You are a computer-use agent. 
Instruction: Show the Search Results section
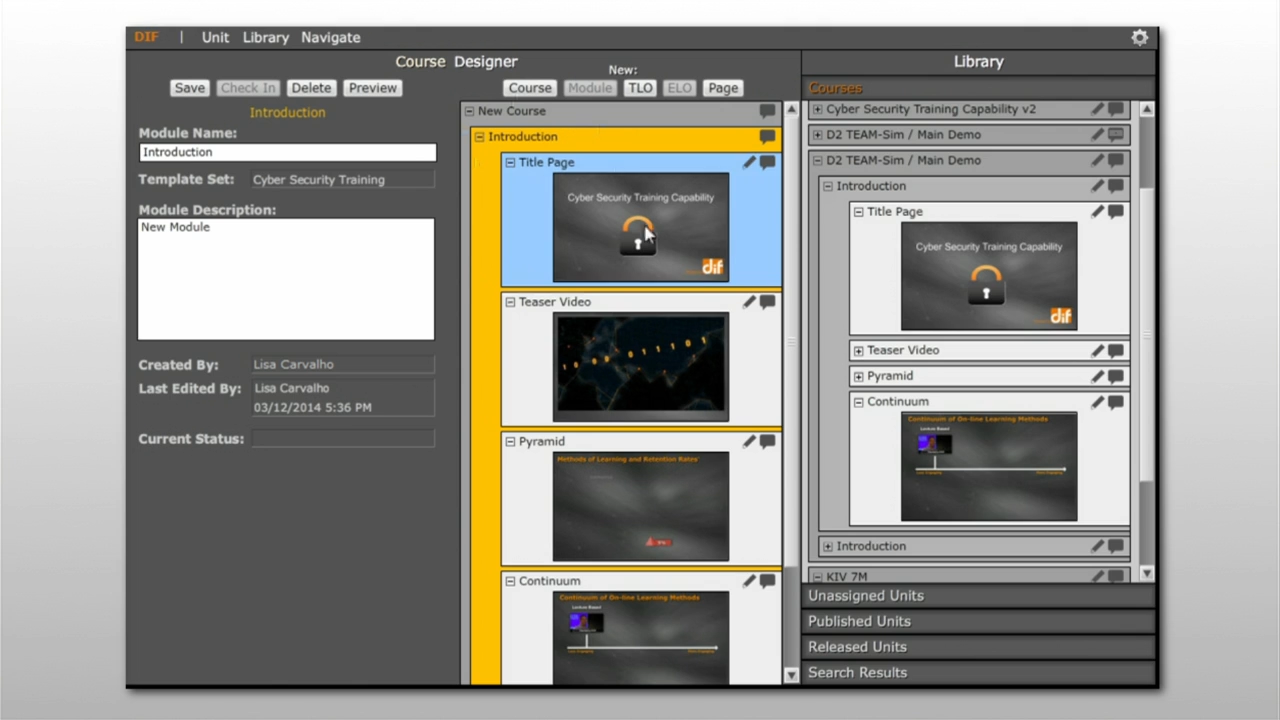(x=978, y=673)
